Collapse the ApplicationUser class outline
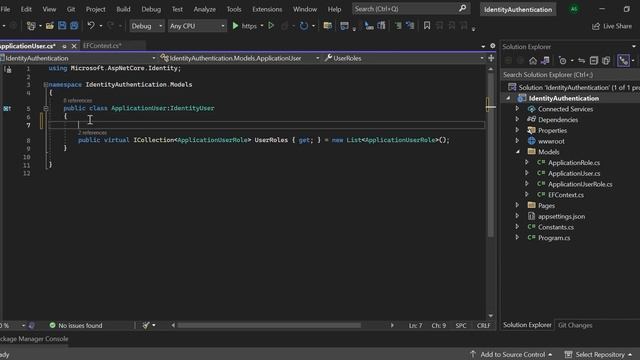Screen dimensions: 640x360 46,108
